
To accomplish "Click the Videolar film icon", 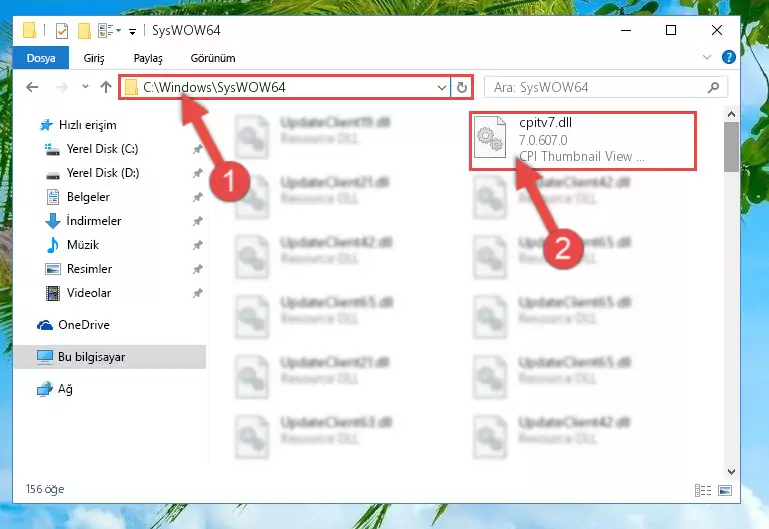I will (x=52, y=293).
